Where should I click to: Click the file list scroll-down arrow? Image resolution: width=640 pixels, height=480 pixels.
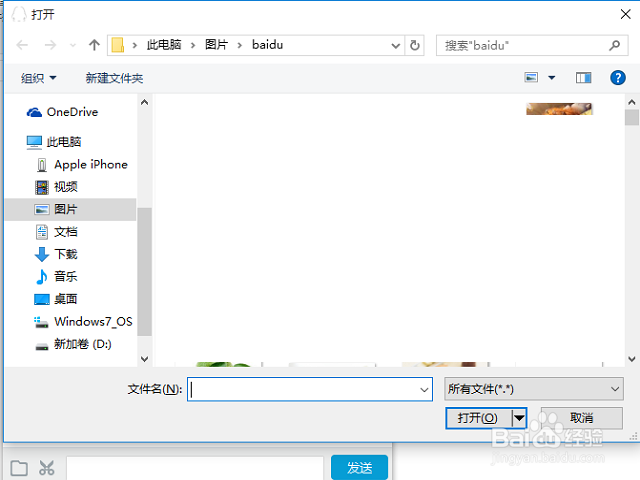tap(632, 359)
